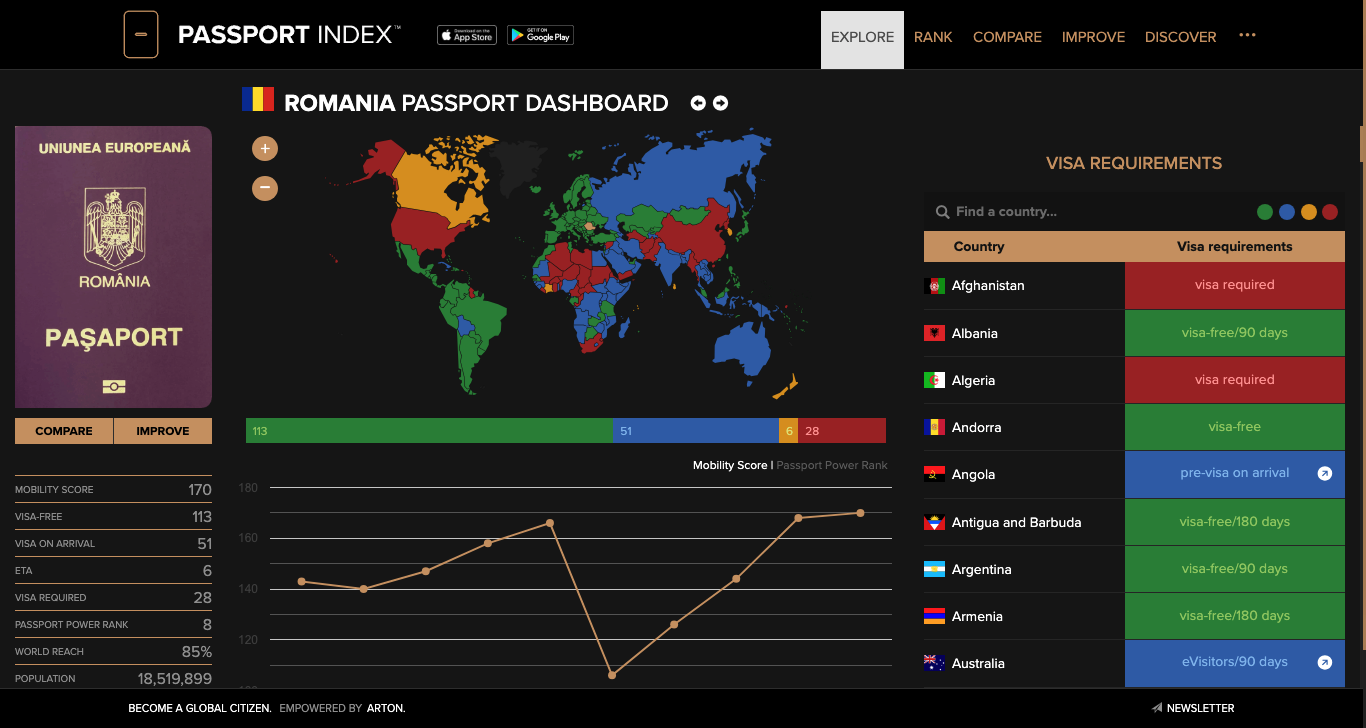Open the COMPARE menu item
The width and height of the screenshot is (1366, 728).
coord(1007,37)
